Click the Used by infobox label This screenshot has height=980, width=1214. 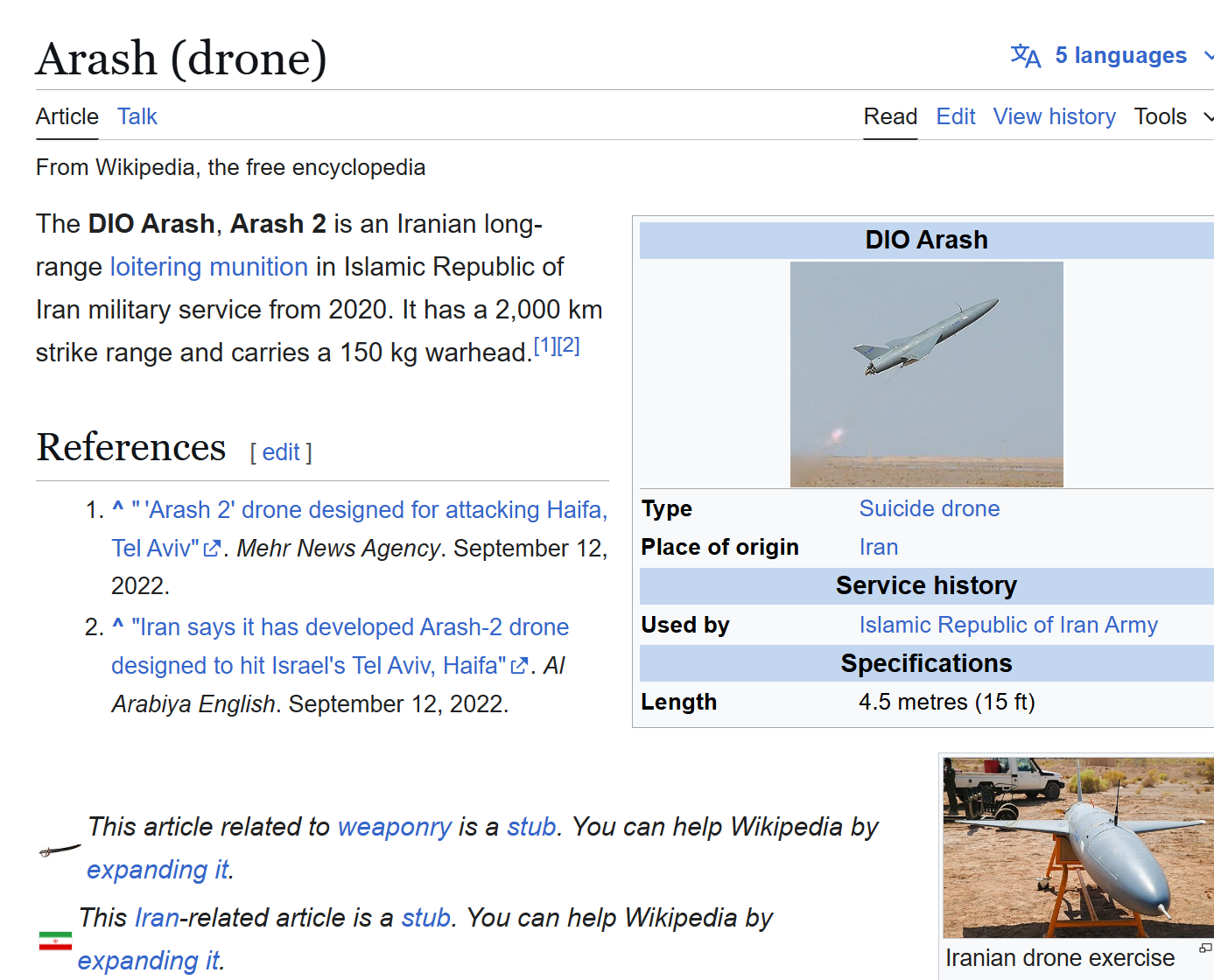click(685, 625)
